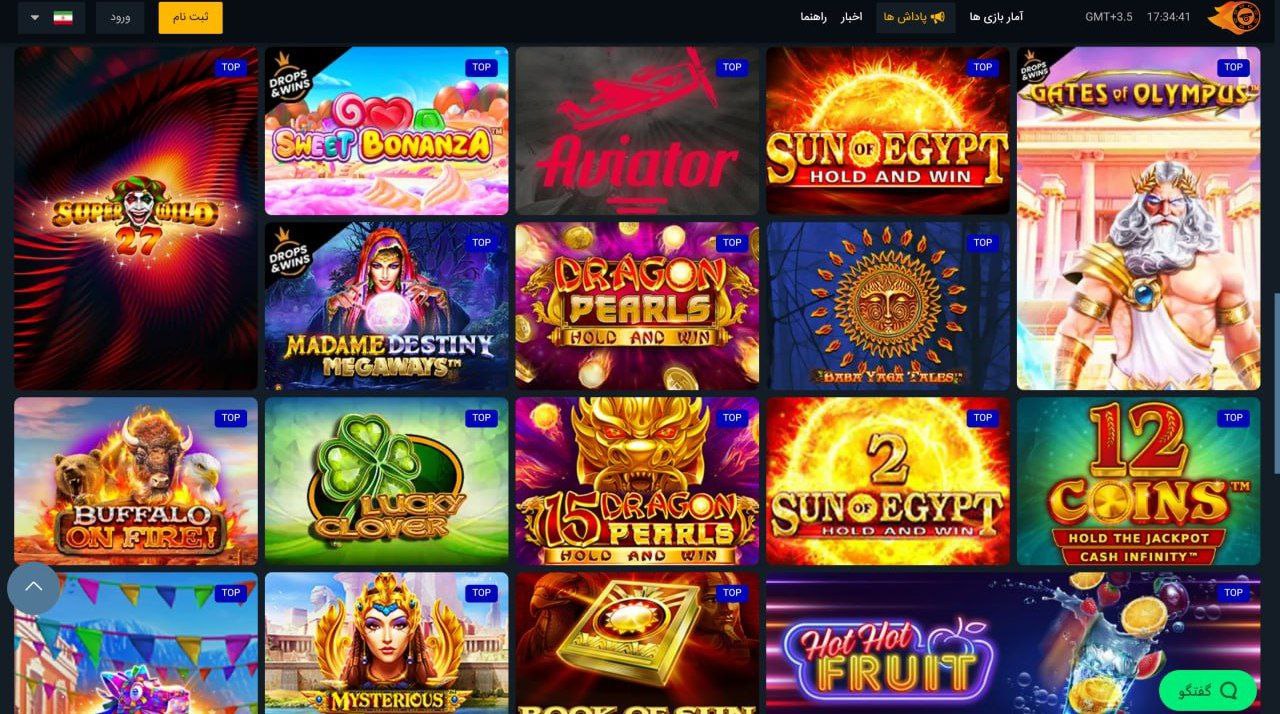Click the yellow ثبت نام button
The image size is (1280, 714).
point(190,18)
